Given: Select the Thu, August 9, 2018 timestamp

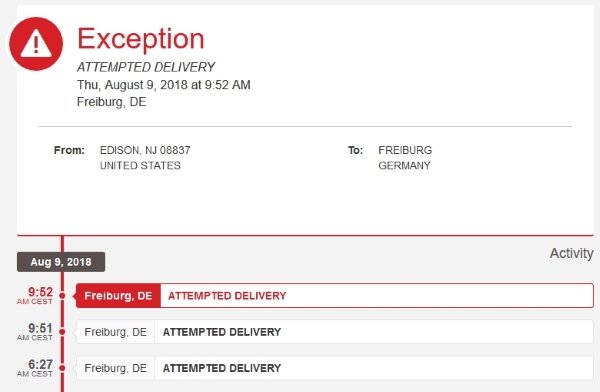Looking at the screenshot, I should [164, 85].
